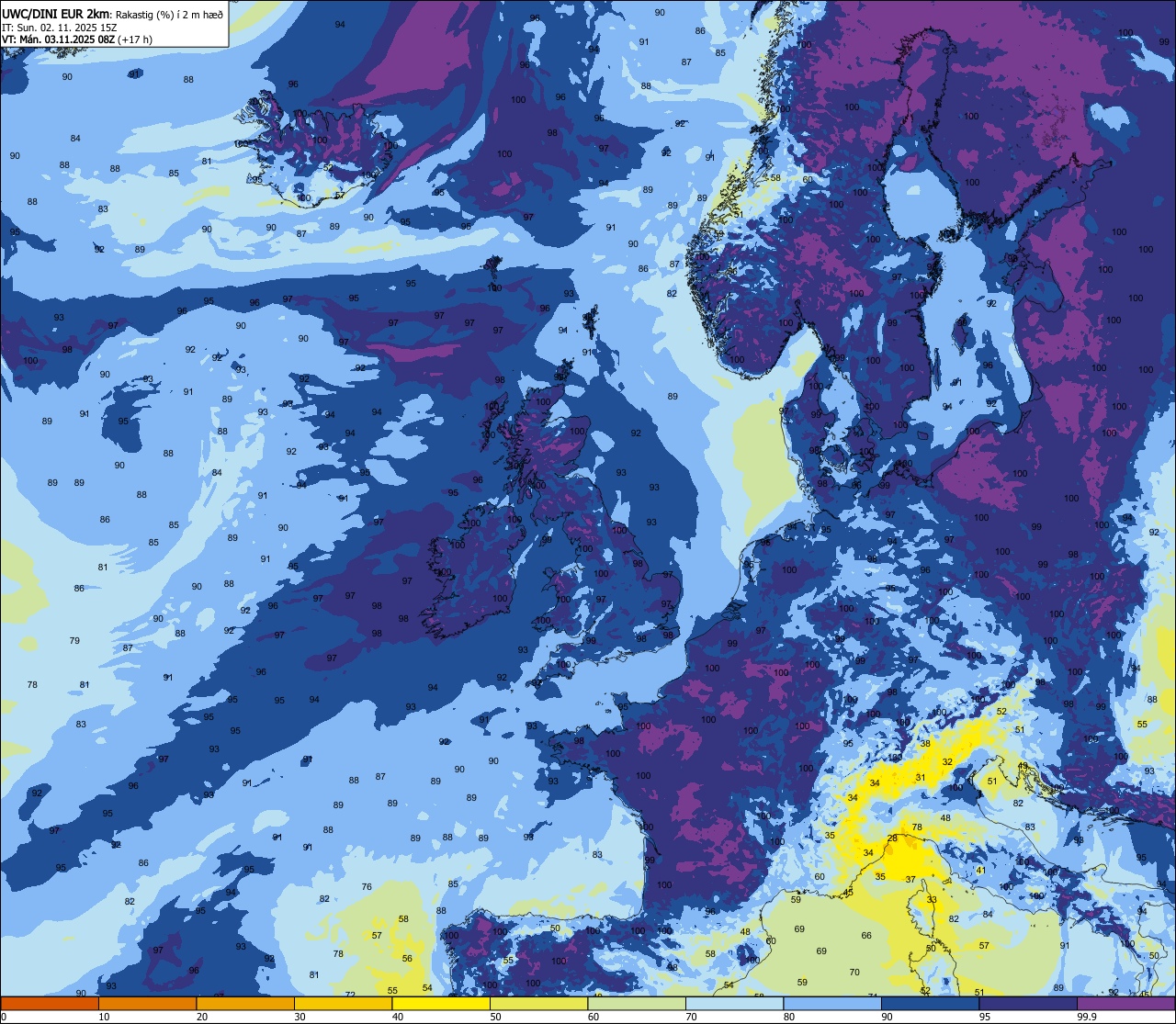This screenshot has height=1024, width=1176.
Task: Click the humidity value '41' on the map
Action: point(981,871)
